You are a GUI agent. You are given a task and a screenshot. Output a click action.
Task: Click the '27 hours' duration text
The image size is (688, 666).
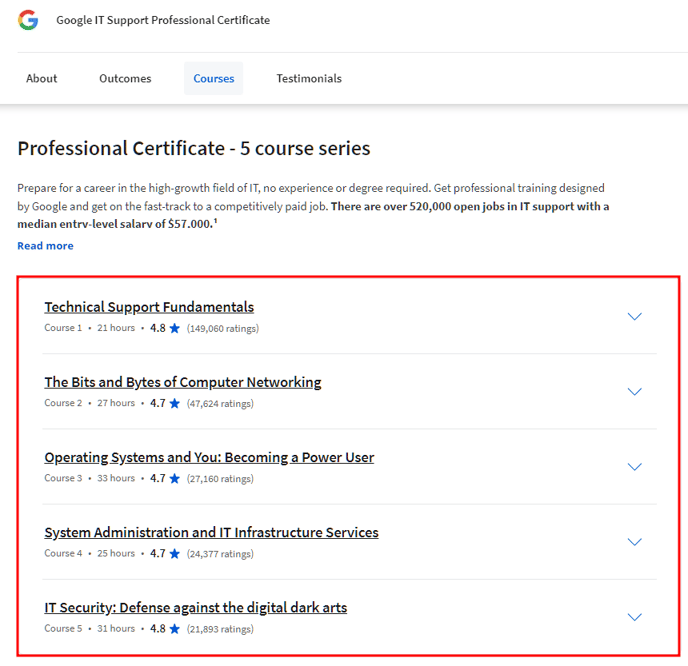click(116, 403)
